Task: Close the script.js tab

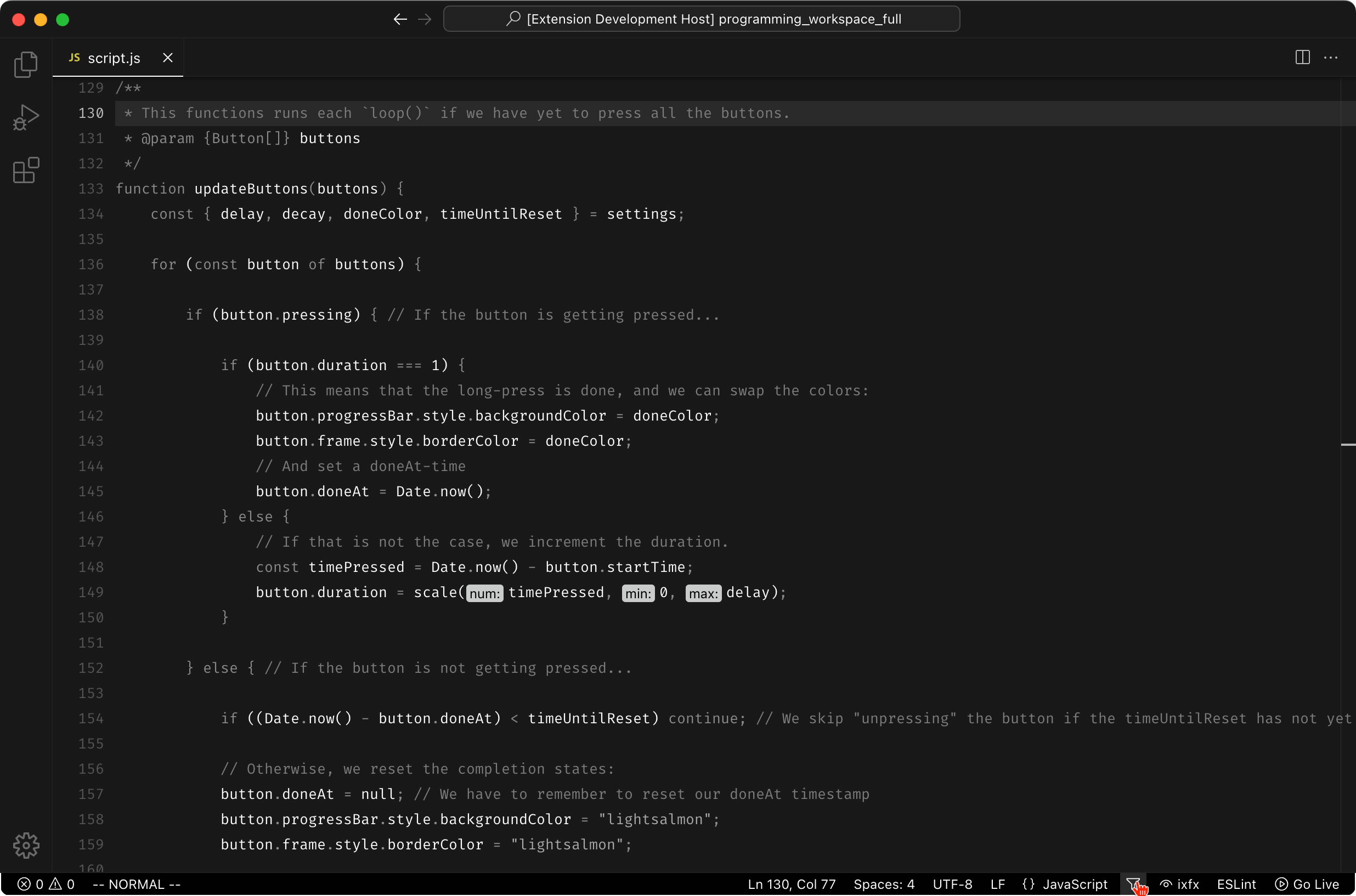Action: click(167, 58)
